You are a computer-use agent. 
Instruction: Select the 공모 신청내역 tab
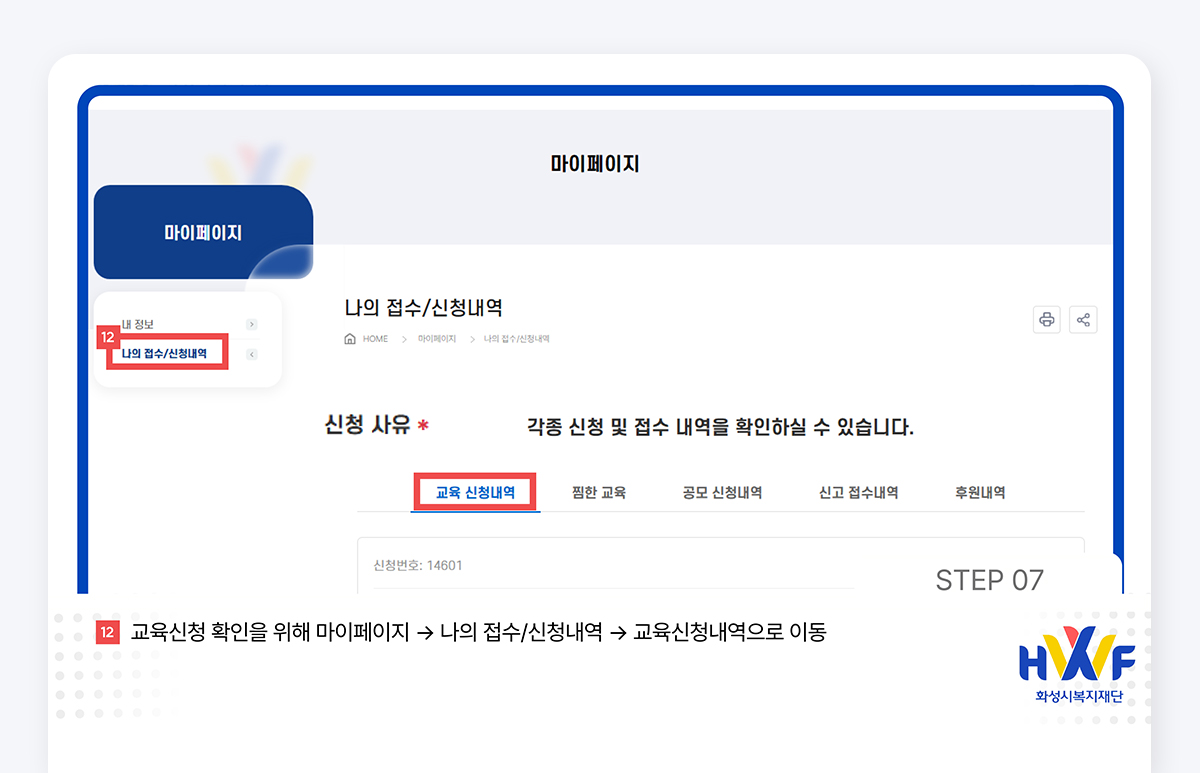(722, 491)
